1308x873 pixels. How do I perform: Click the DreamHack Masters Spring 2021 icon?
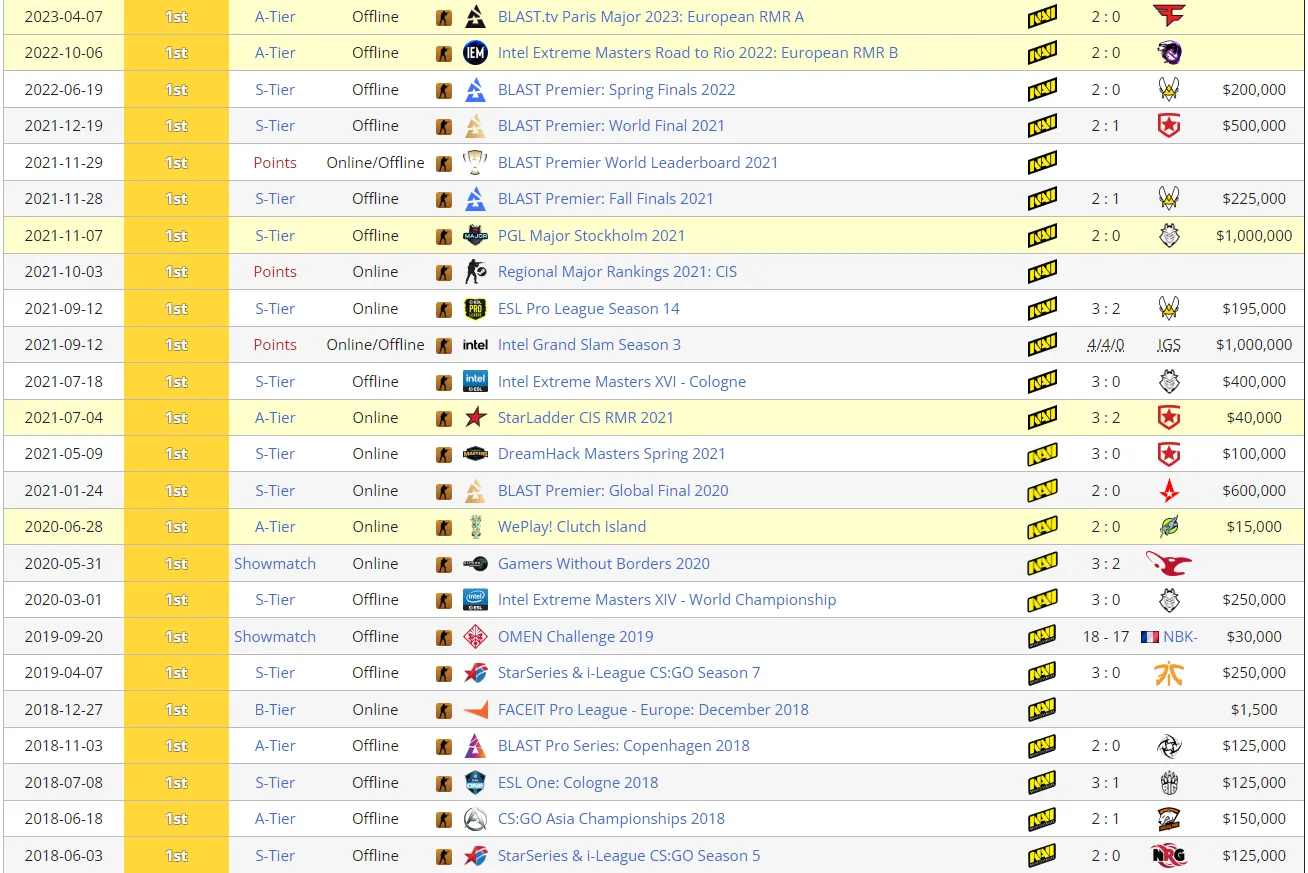pyautogui.click(x=476, y=454)
